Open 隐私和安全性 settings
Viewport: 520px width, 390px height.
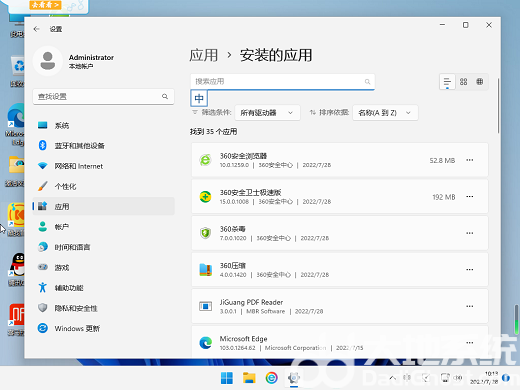(104, 308)
